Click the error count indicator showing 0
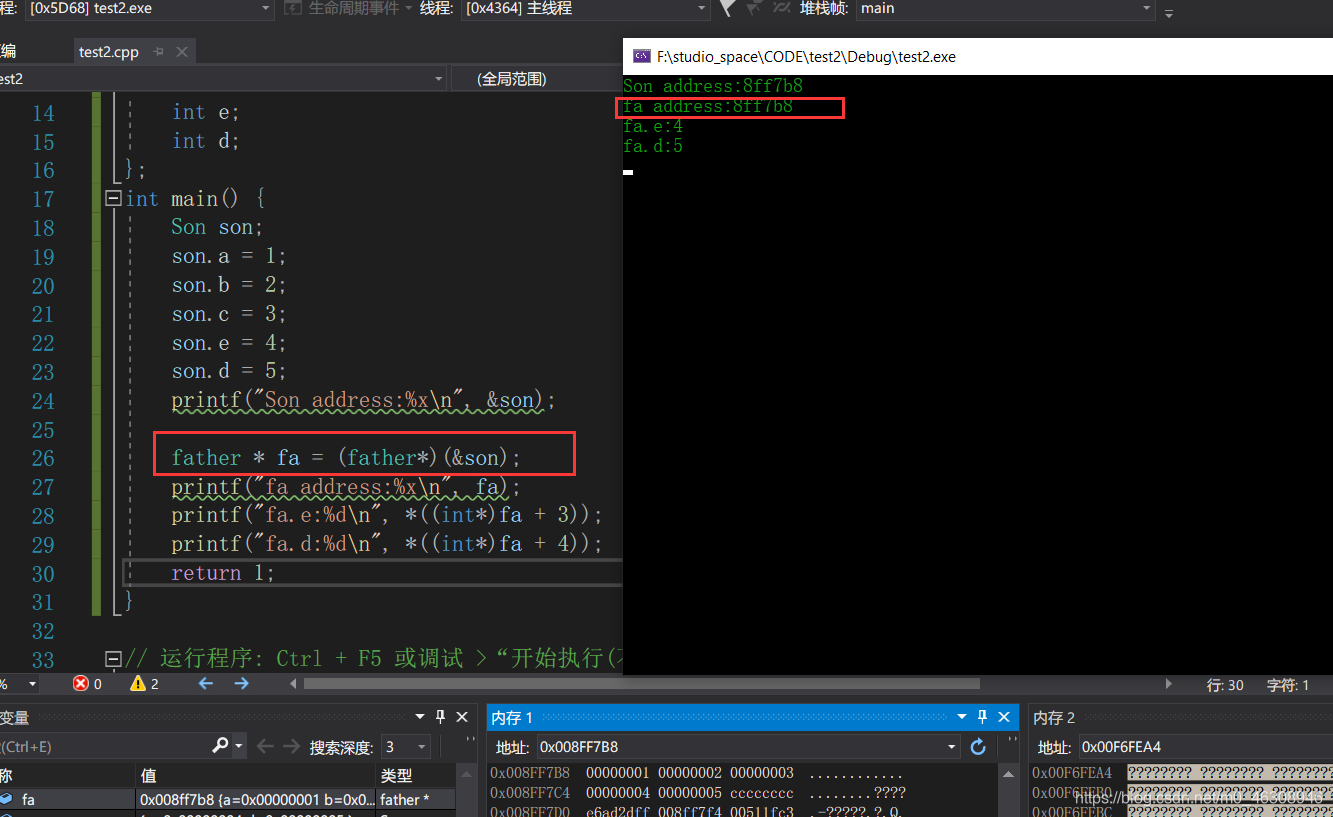Screen dimensions: 1333x817 click(x=87, y=684)
